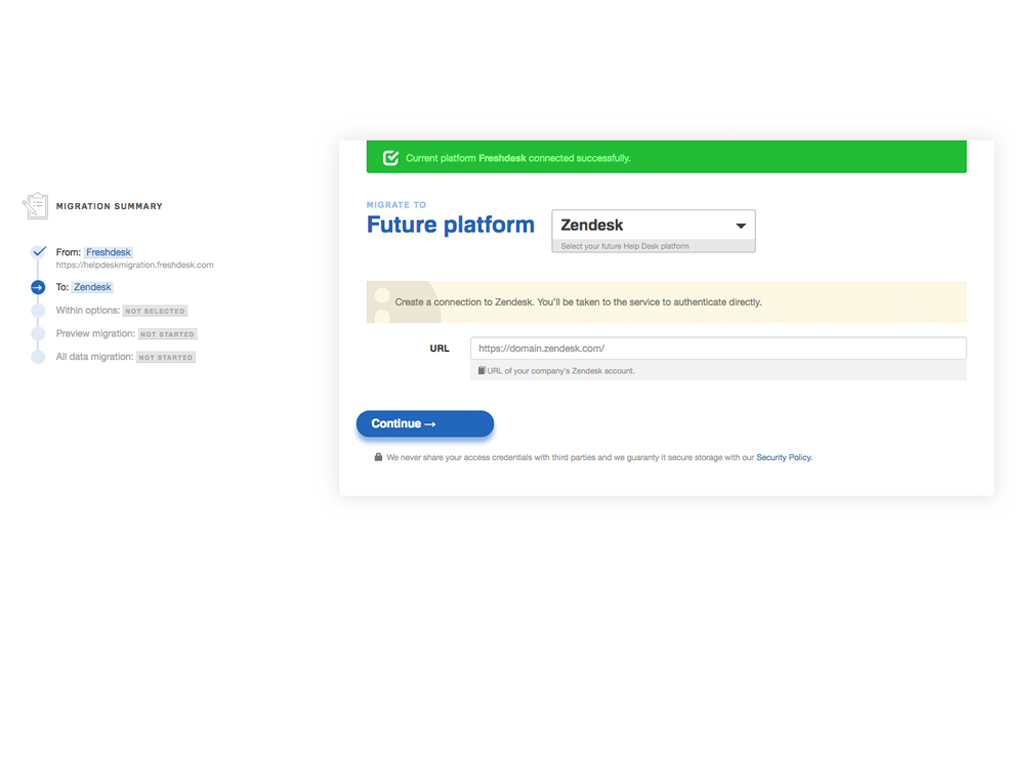Click the person icon in yellow notice
This screenshot has height=768, width=1024.
point(380,301)
